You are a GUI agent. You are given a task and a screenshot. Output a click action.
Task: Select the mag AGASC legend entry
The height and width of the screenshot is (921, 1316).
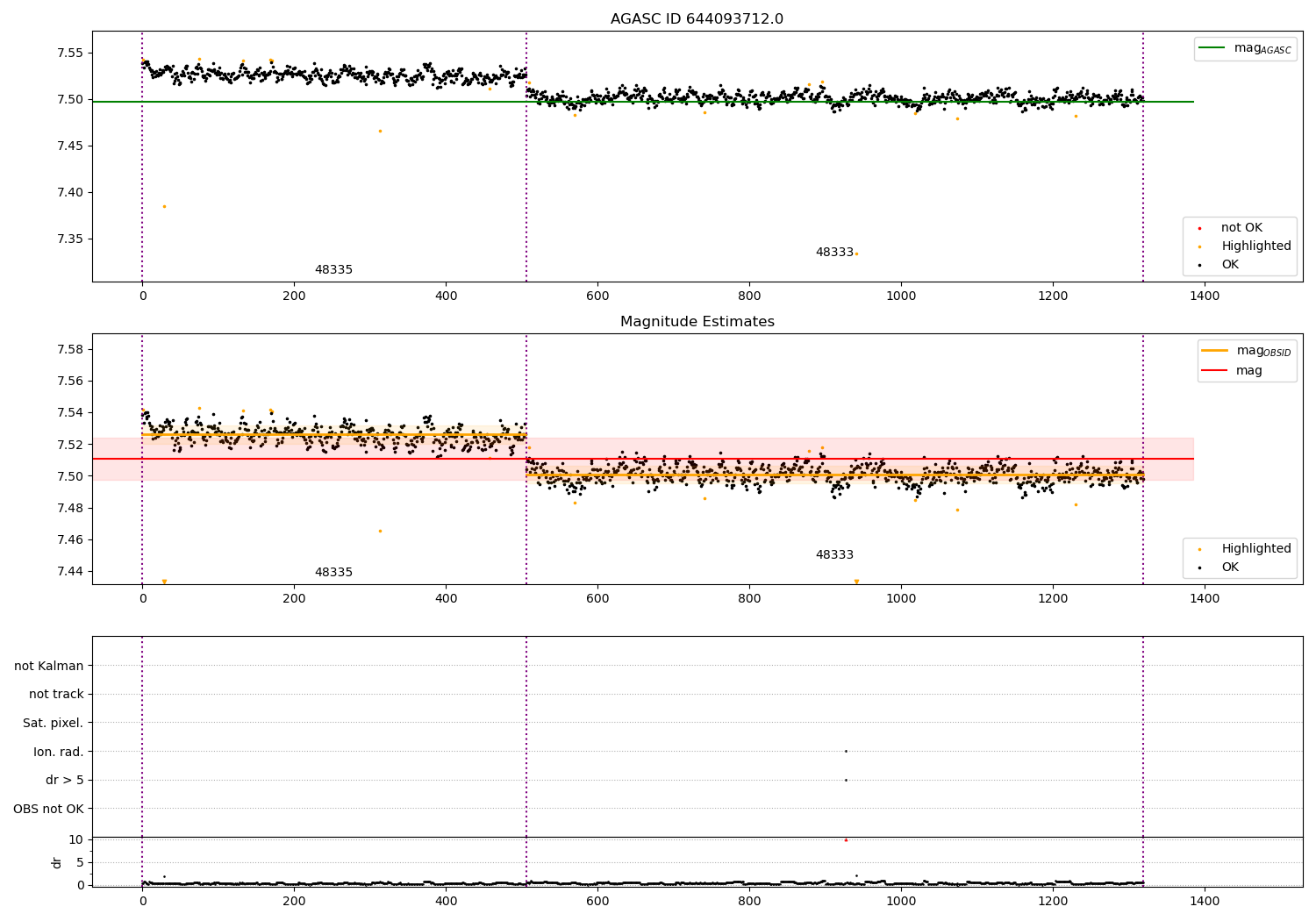point(1245,48)
